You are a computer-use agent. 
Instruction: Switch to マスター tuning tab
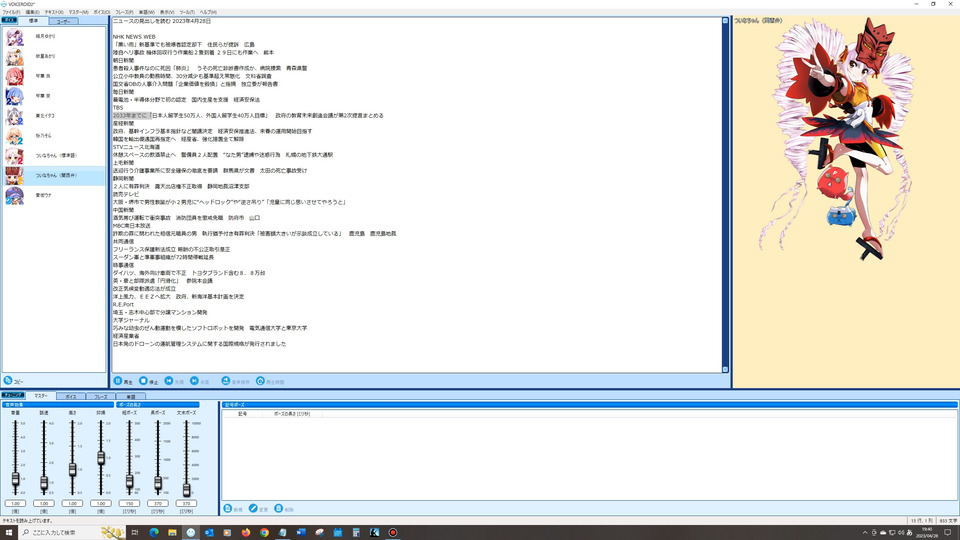click(41, 396)
